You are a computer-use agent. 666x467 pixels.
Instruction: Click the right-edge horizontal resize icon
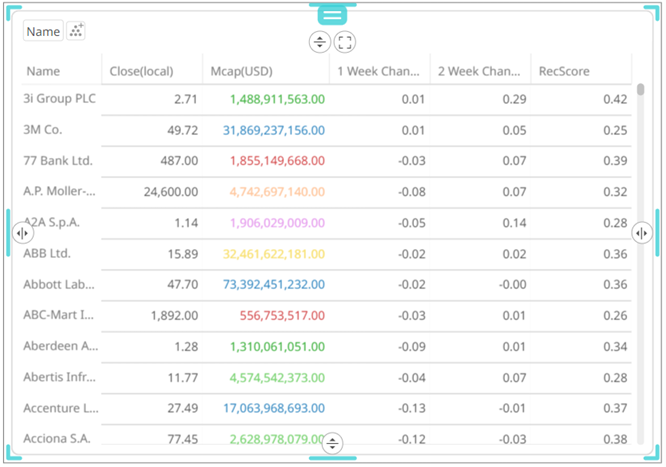pyautogui.click(x=642, y=233)
